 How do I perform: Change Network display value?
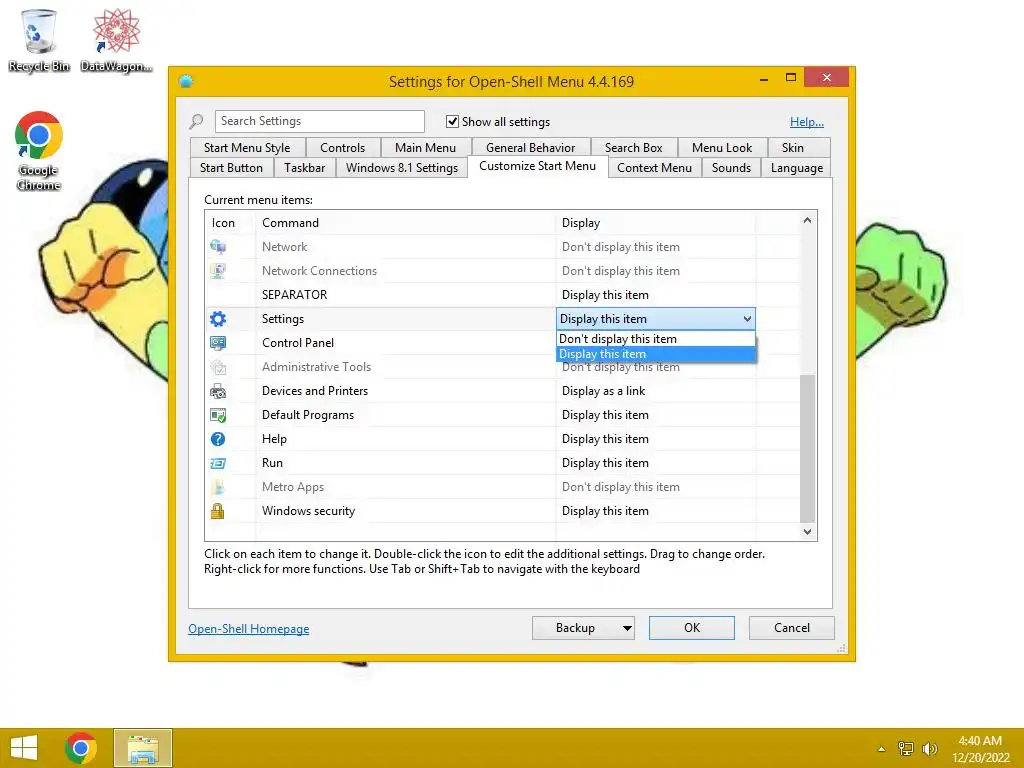point(620,247)
